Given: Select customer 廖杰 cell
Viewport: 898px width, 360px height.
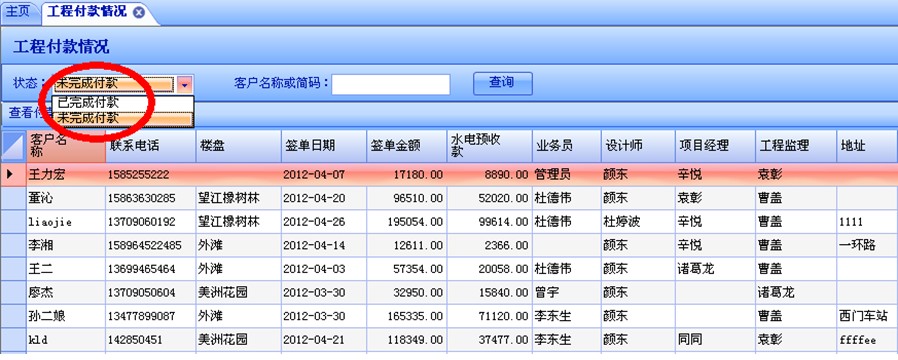Looking at the screenshot, I should point(65,292).
